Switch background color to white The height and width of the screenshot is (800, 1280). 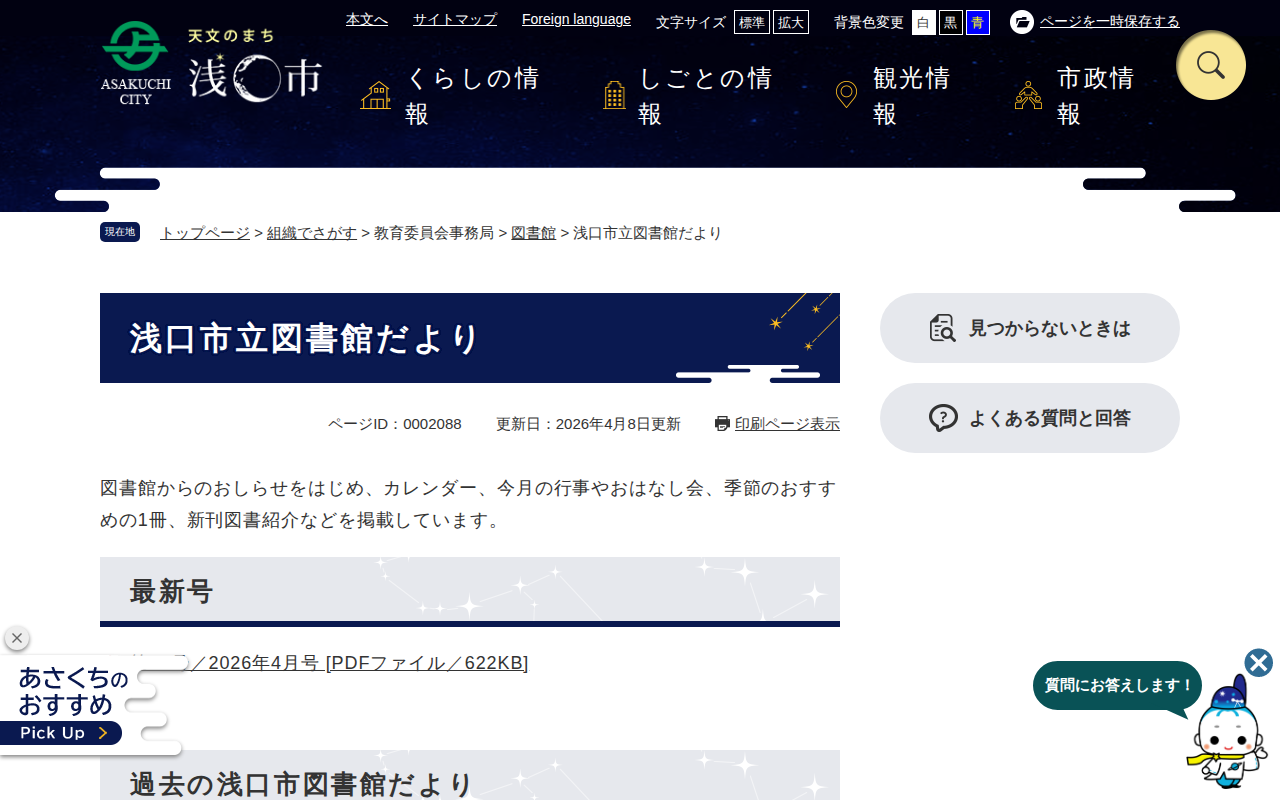(924, 22)
